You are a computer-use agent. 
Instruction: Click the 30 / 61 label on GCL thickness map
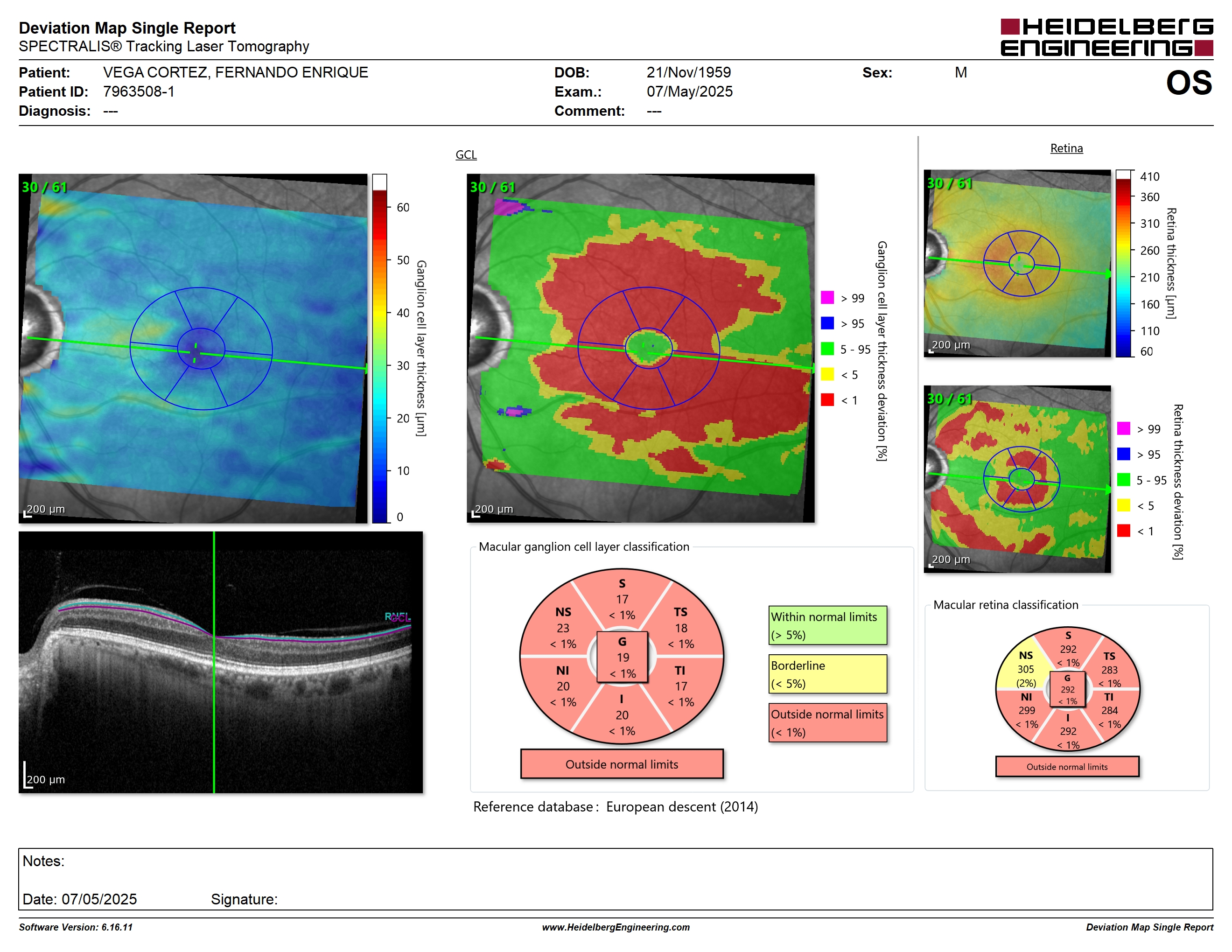[x=44, y=187]
